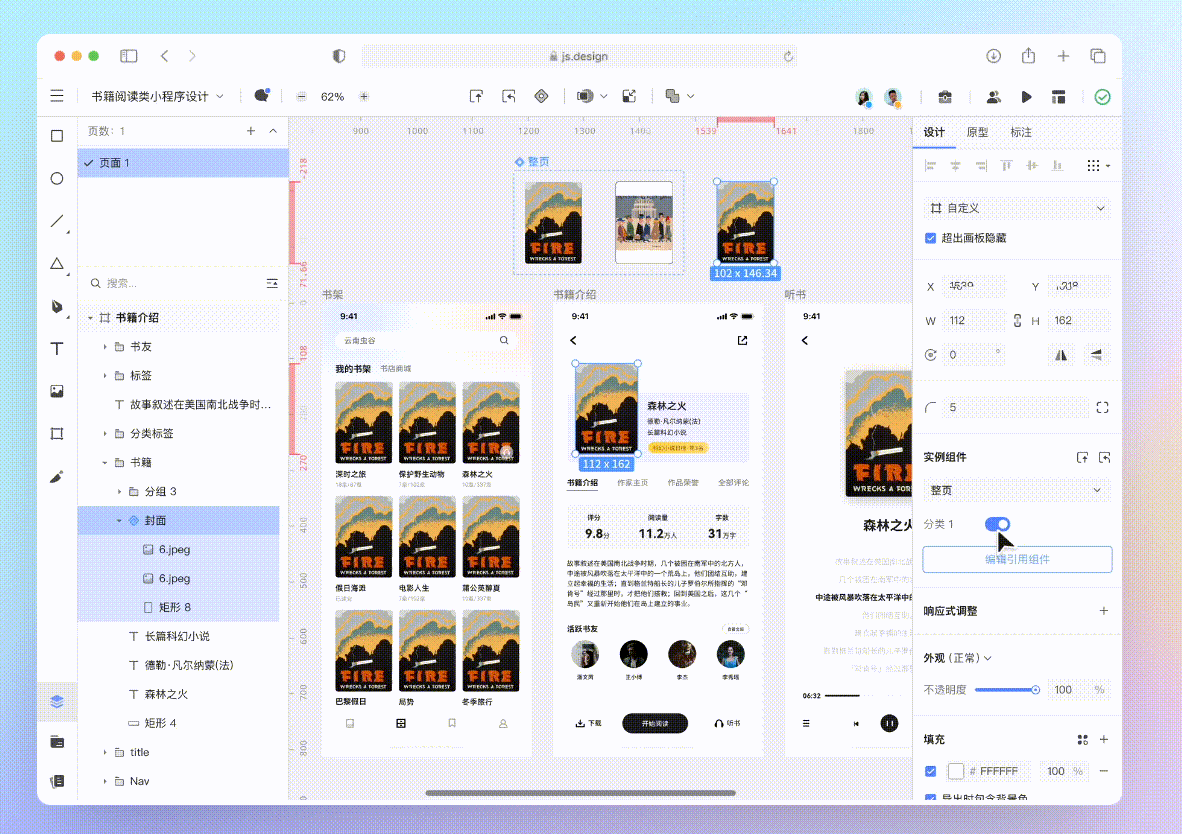Select the ellipse tool
The width and height of the screenshot is (1182, 834).
click(57, 179)
